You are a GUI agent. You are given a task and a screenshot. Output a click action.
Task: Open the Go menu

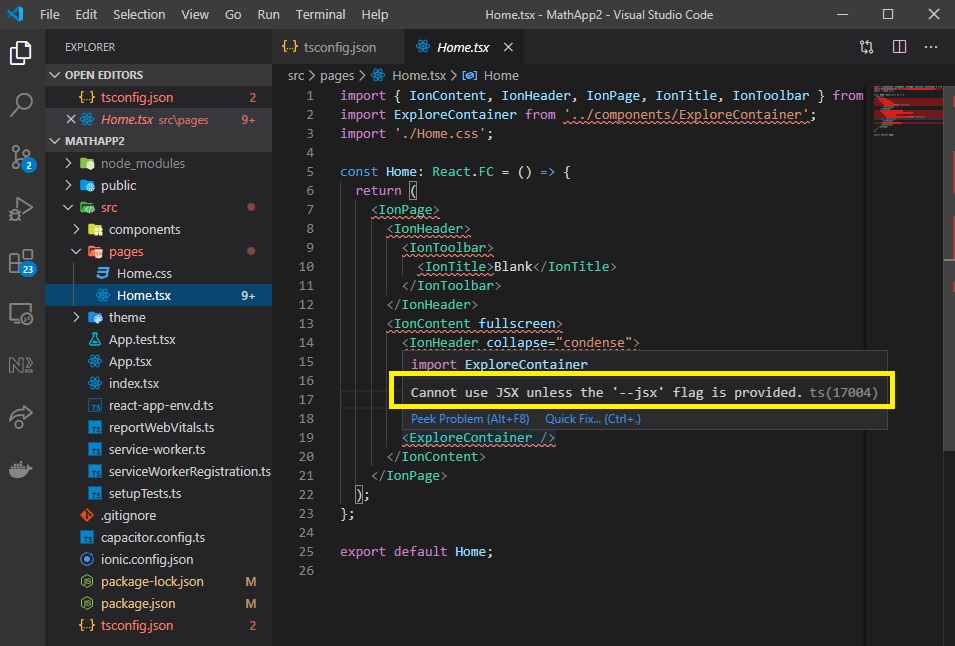tap(232, 14)
